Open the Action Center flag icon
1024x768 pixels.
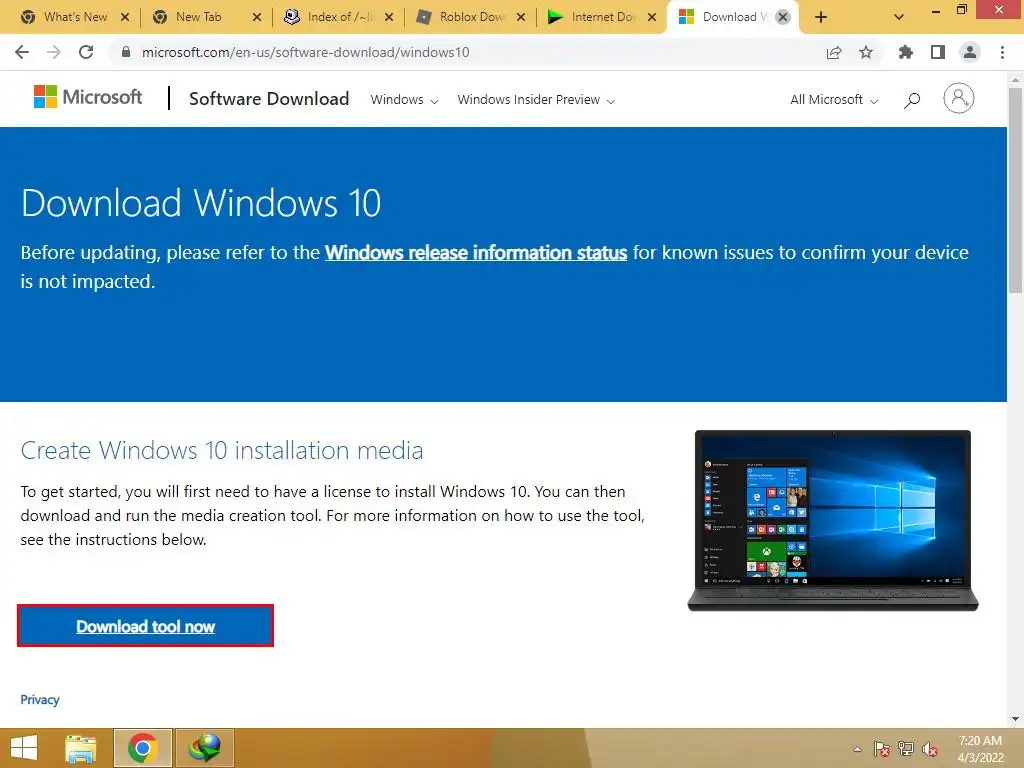[881, 749]
